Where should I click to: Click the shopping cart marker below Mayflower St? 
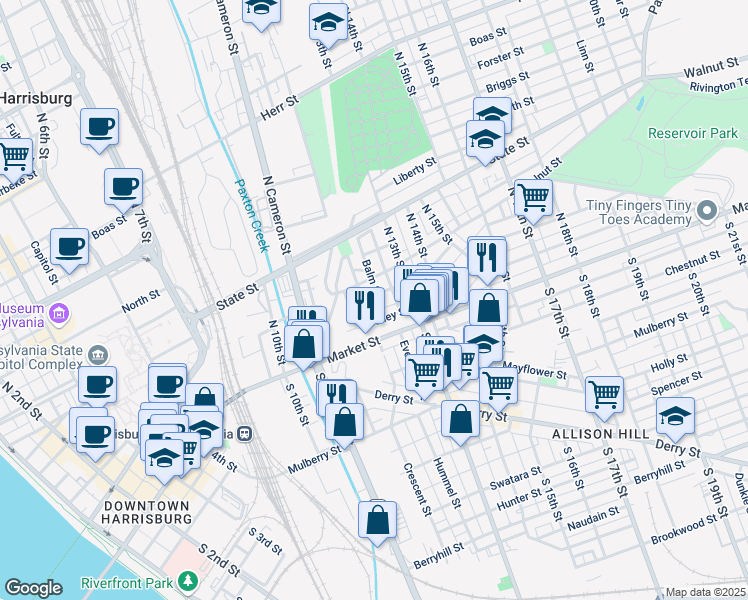499,386
